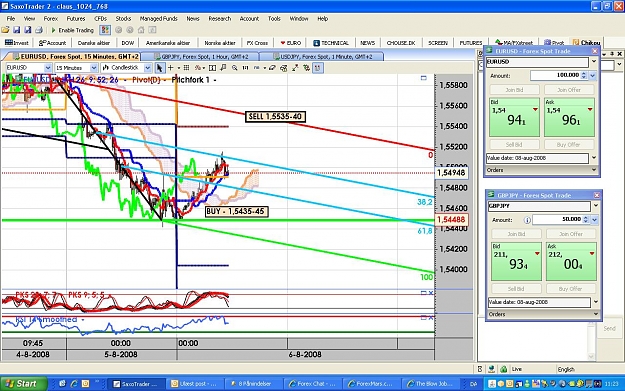Open the 15 Minutes timeframe dropdown
The image size is (625, 391).
pos(94,68)
